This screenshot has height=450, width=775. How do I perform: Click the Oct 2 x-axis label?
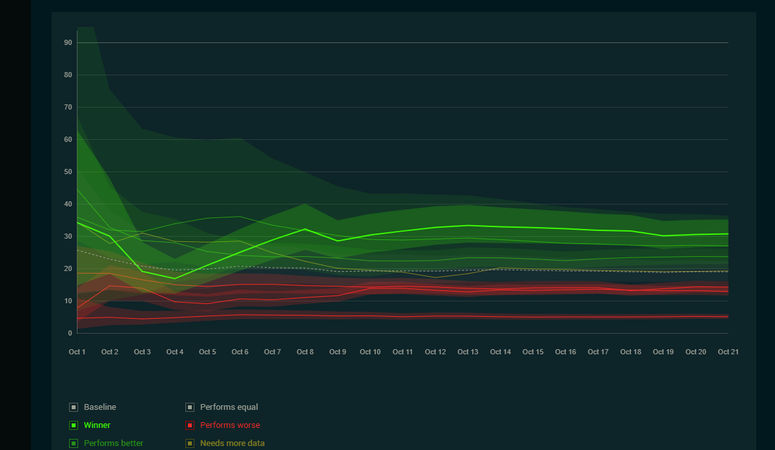point(110,352)
